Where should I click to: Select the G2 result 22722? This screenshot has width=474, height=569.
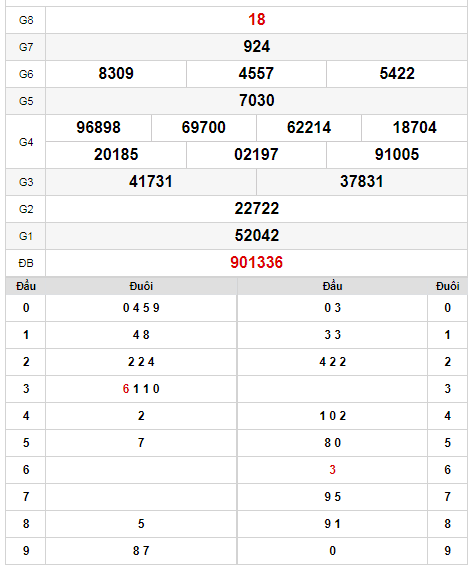tap(257, 209)
